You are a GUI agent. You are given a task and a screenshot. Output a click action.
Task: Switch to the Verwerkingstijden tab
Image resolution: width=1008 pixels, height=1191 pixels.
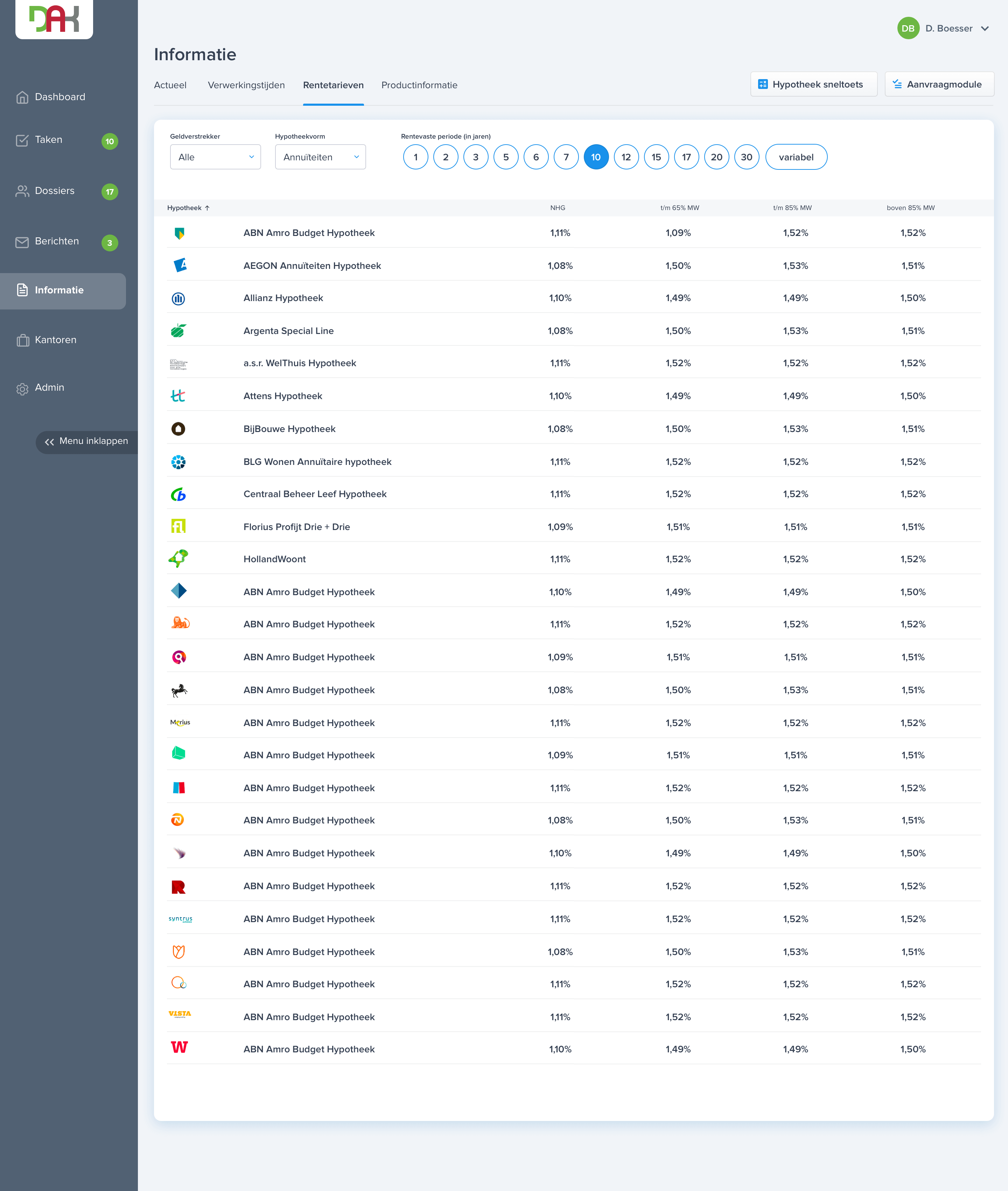(246, 85)
